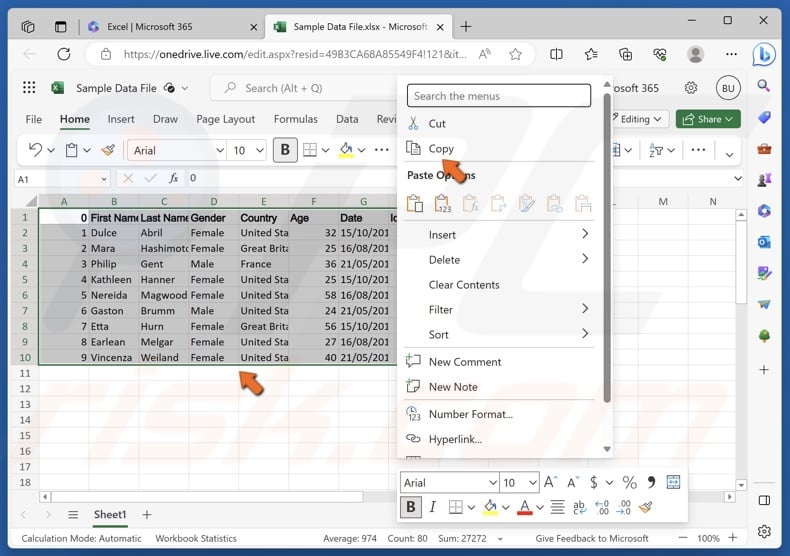Click Increase Decimal in mini toolbar
The width and height of the screenshot is (790, 556).
[x=602, y=507]
